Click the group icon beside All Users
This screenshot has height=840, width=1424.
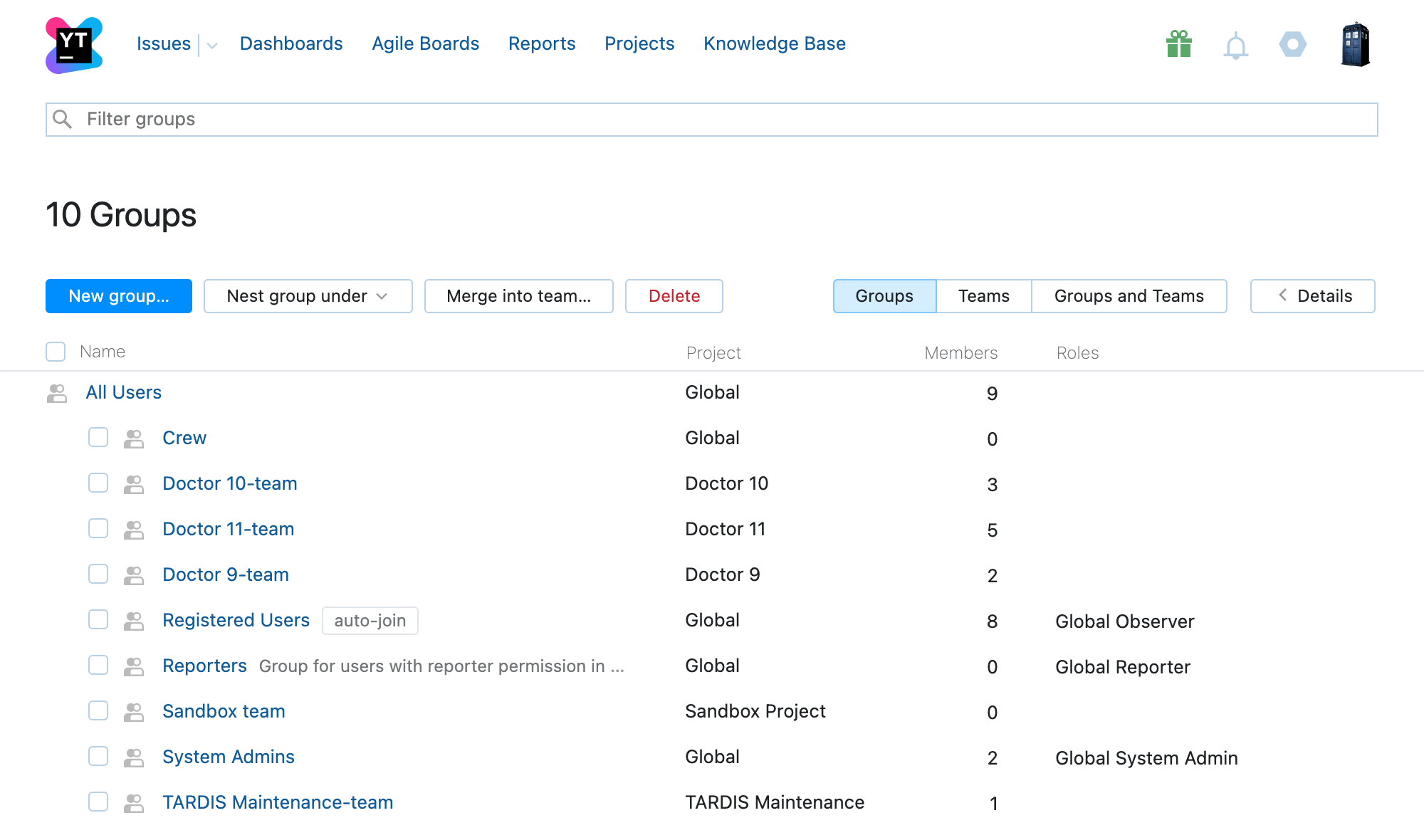[x=57, y=393]
